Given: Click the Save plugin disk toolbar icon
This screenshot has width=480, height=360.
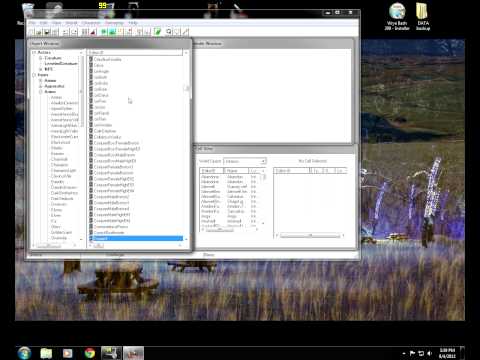Looking at the screenshot, I should [47, 32].
